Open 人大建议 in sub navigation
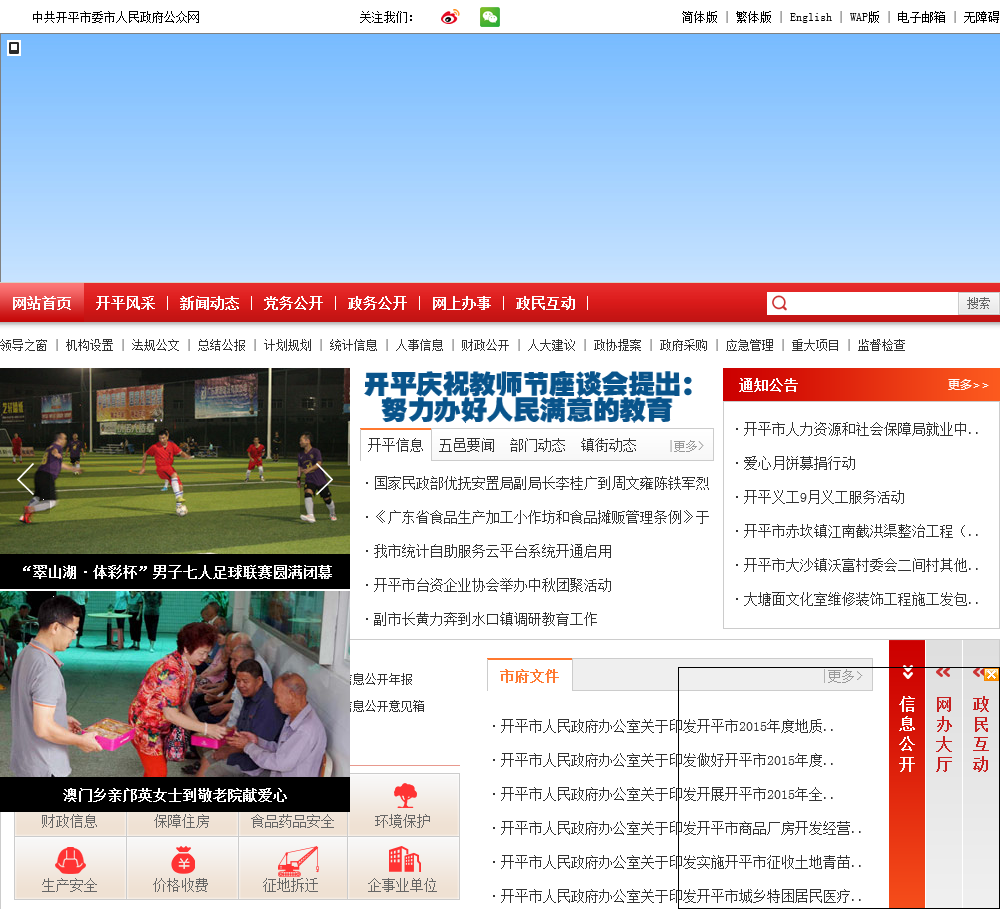 [x=552, y=345]
